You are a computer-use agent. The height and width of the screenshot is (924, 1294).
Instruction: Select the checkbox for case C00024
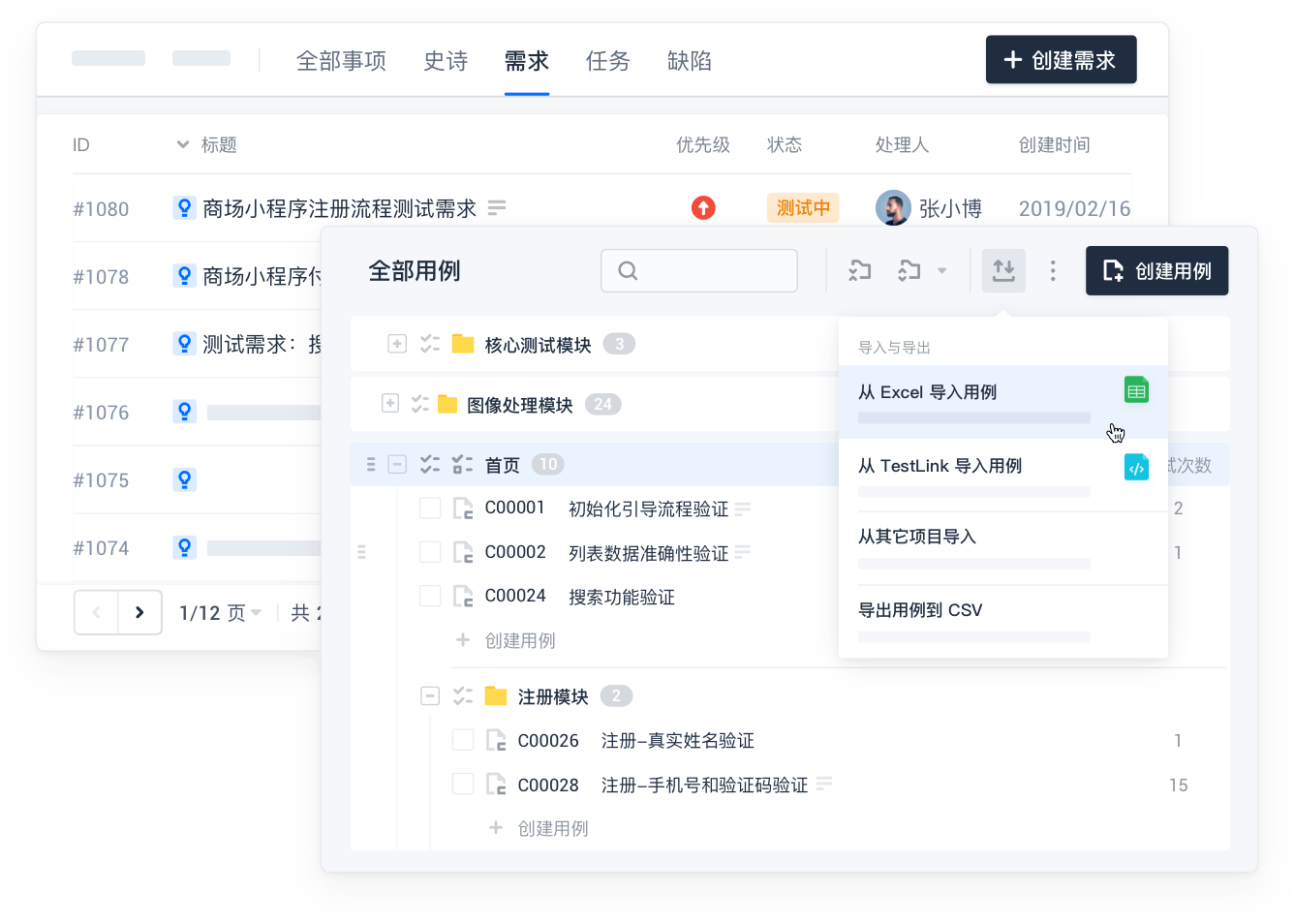(x=430, y=597)
